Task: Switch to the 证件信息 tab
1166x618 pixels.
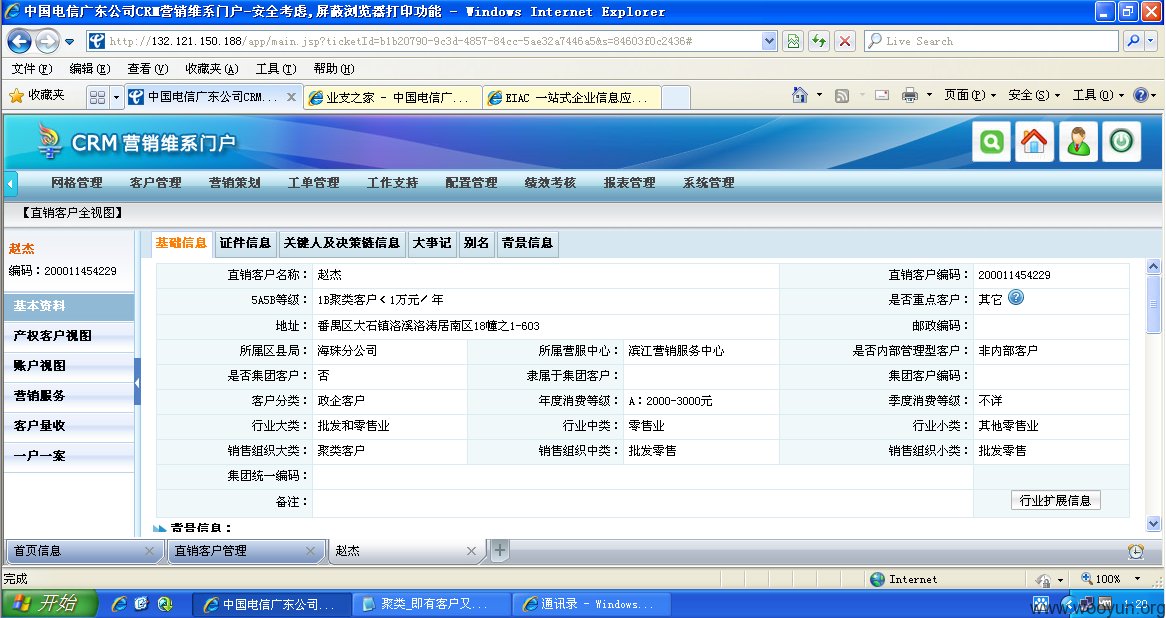Action: (x=245, y=243)
